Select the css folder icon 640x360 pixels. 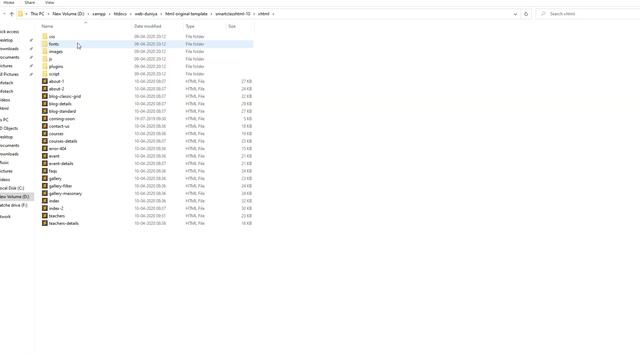[45, 37]
